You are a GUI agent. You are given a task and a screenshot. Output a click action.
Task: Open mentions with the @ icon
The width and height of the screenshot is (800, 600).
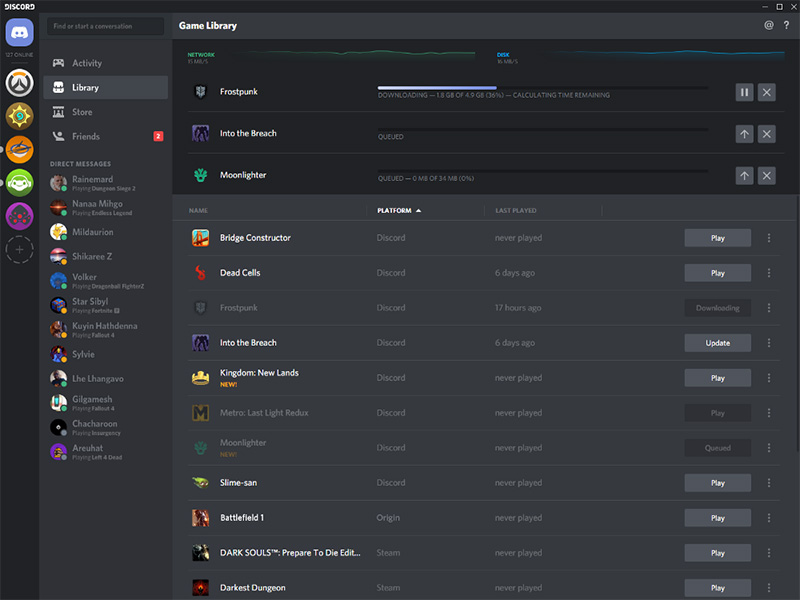click(x=768, y=26)
